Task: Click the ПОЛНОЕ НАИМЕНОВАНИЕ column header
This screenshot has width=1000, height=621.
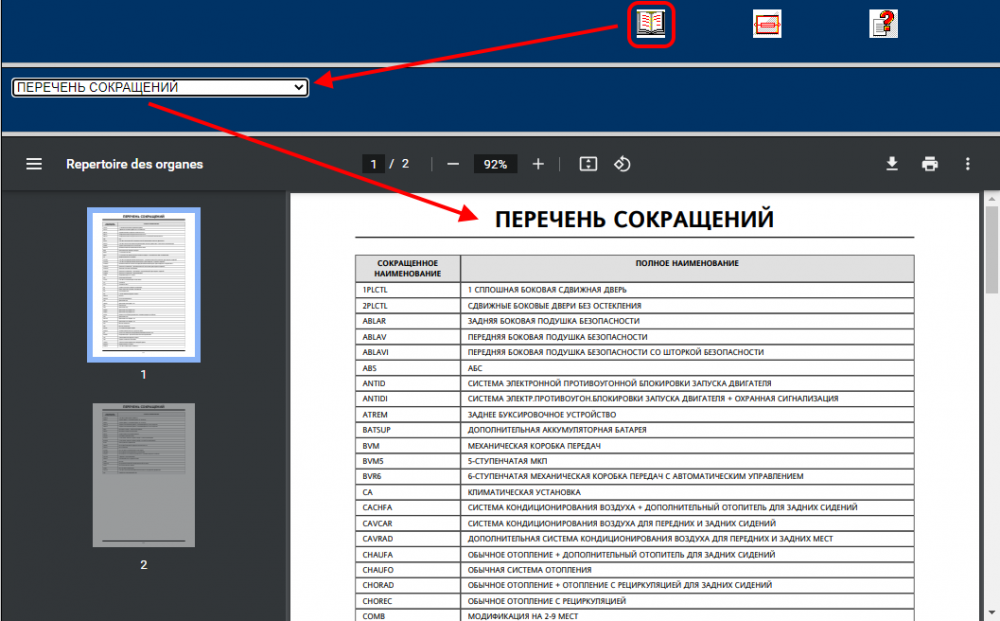Action: click(687, 268)
